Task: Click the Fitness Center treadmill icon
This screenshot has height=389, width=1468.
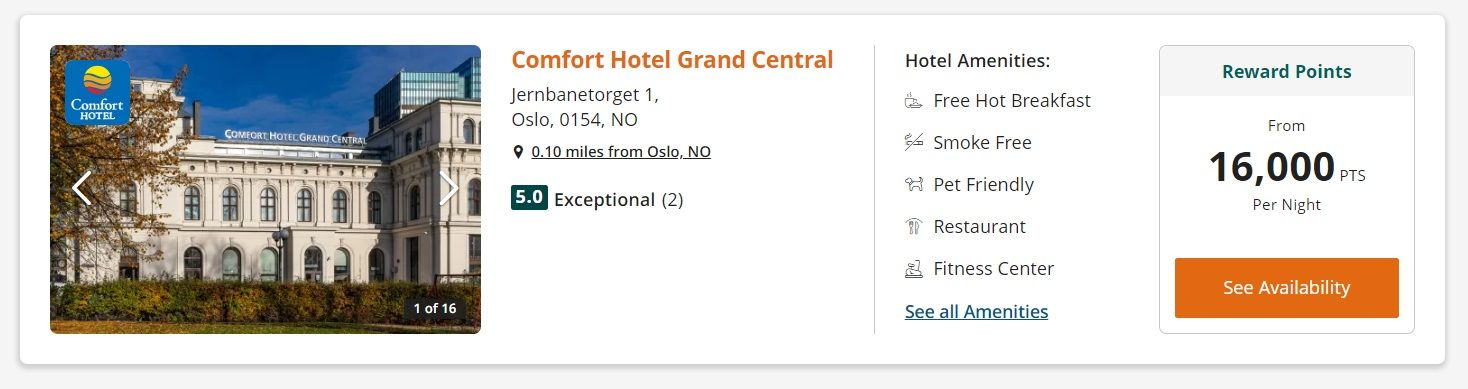Action: pos(913,269)
